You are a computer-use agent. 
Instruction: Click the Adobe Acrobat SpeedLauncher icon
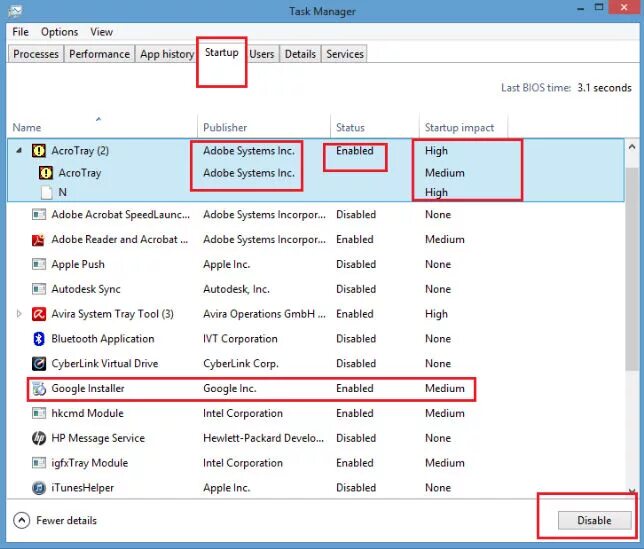39,214
